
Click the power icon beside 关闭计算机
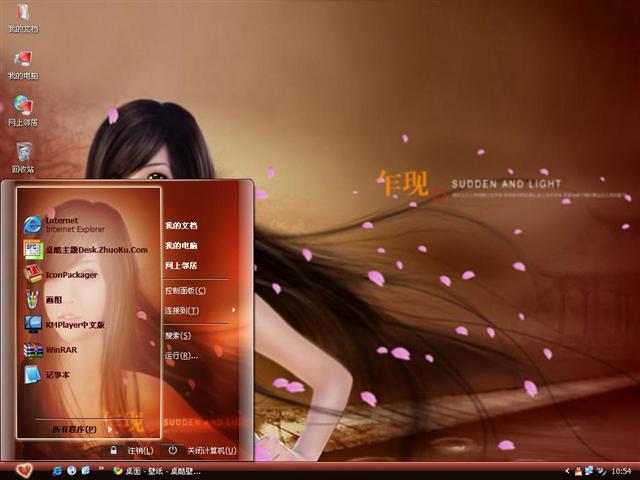tap(173, 450)
